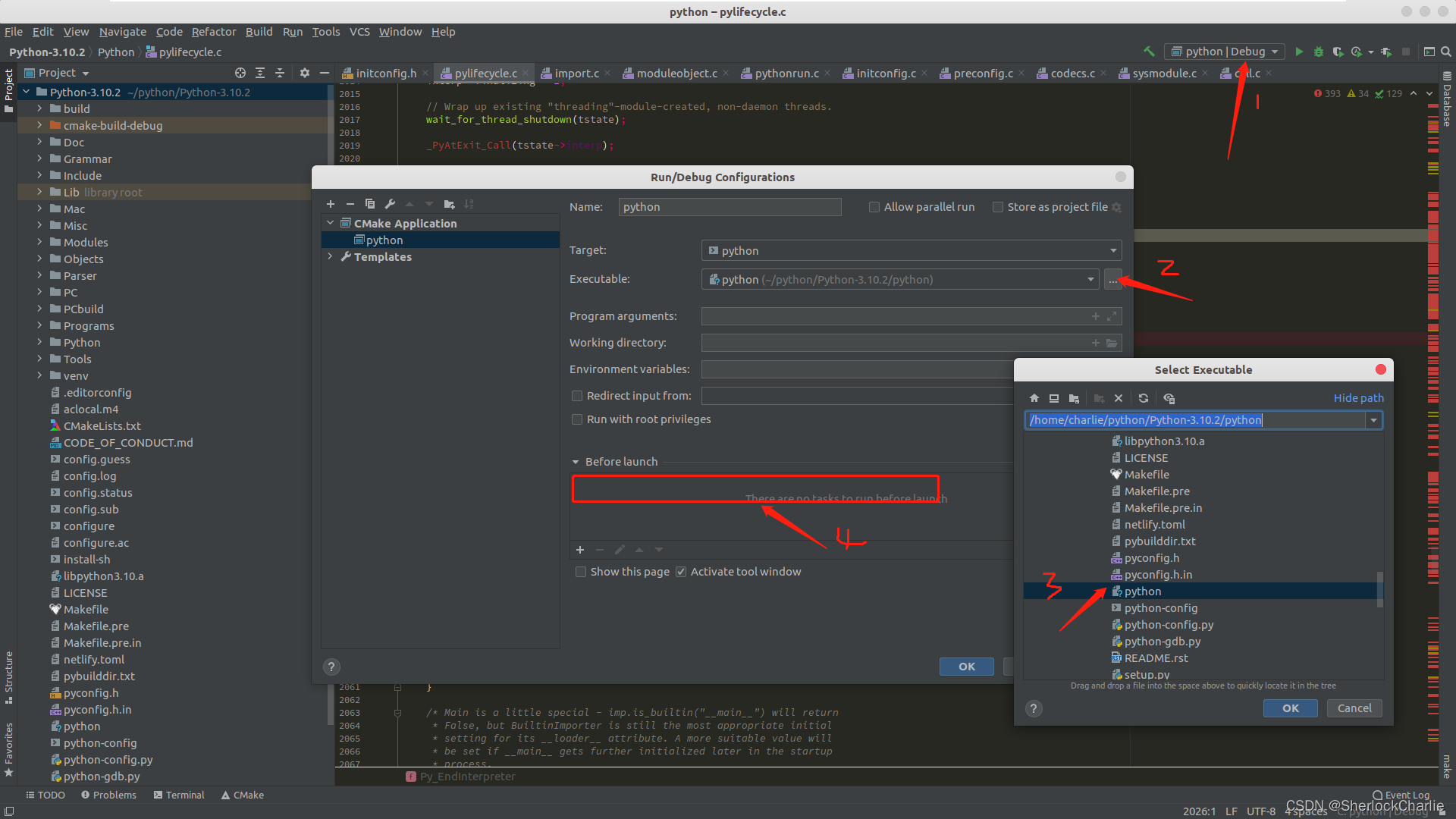Enable the Run with root privileges checkbox
The width and height of the screenshot is (1456, 819).
pyautogui.click(x=578, y=419)
